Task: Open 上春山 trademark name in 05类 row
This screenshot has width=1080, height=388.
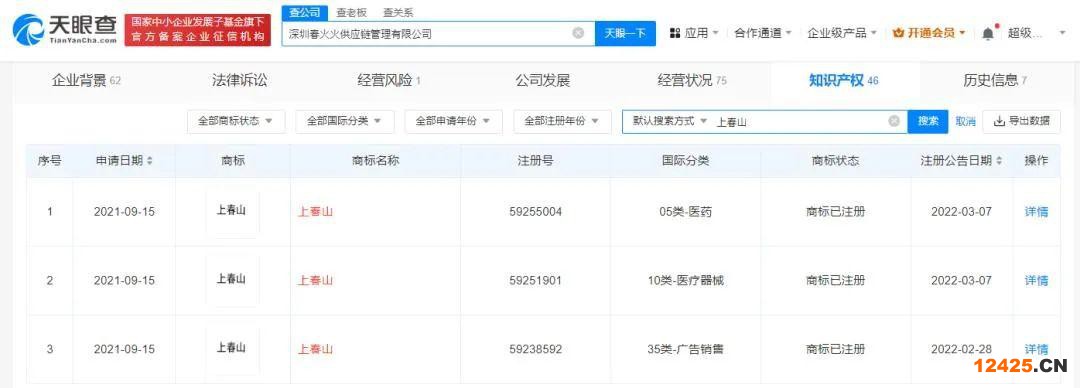Action: pyautogui.click(x=315, y=212)
